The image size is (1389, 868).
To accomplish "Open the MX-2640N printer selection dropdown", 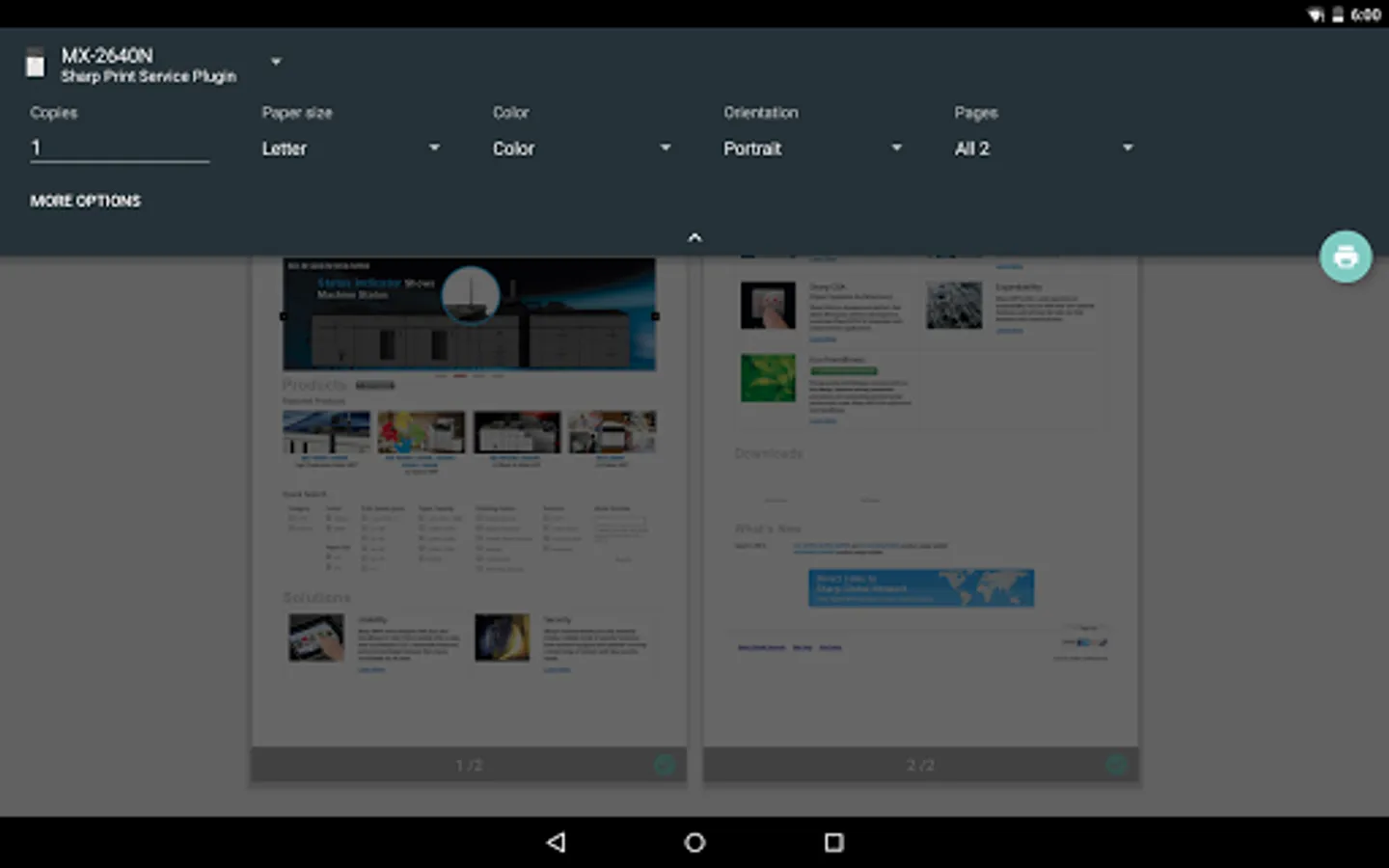I will point(276,62).
